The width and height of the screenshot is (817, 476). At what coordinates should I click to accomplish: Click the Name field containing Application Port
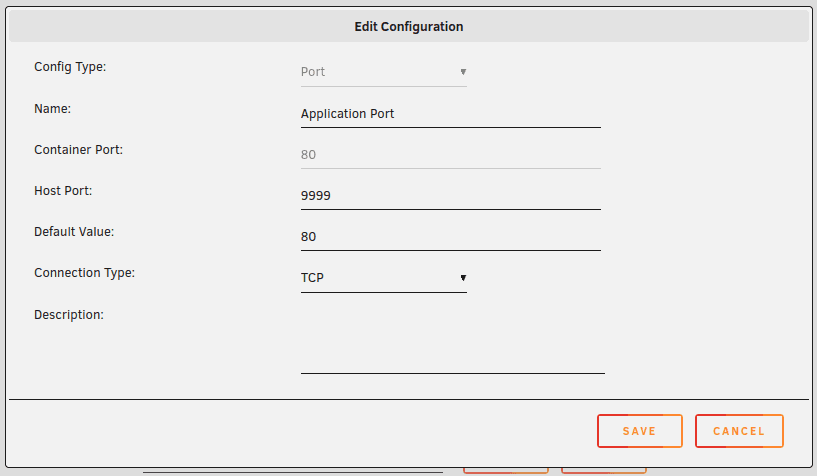[450, 114]
